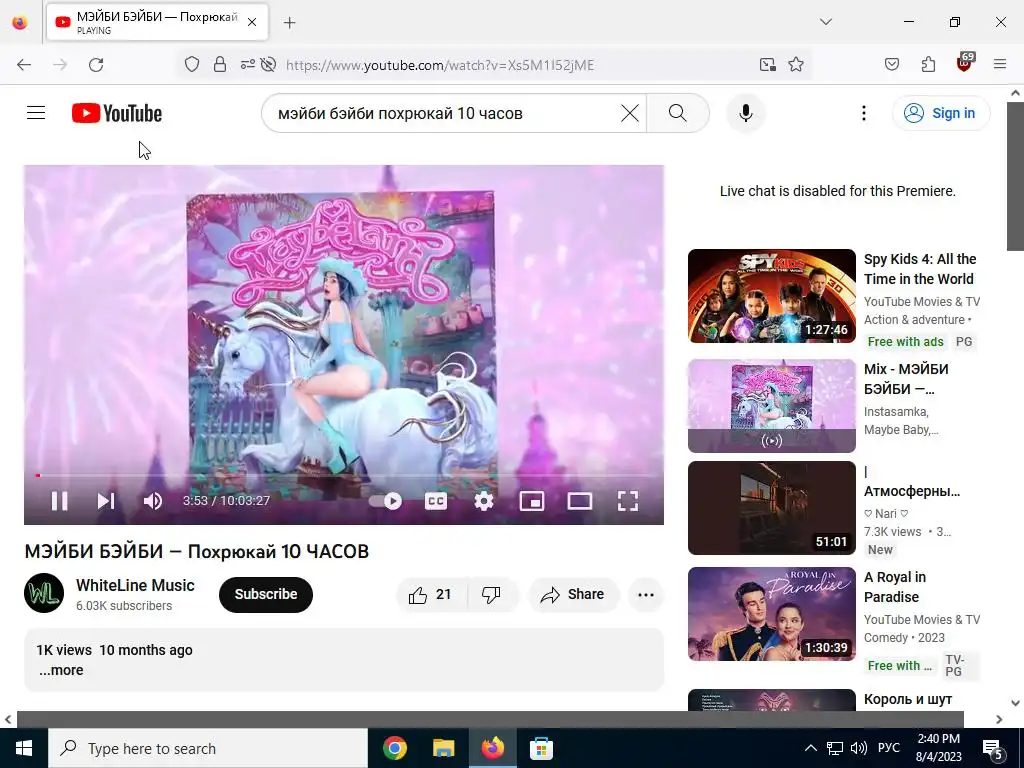Open File Explorer from taskbar
The image size is (1024, 768).
tap(443, 748)
